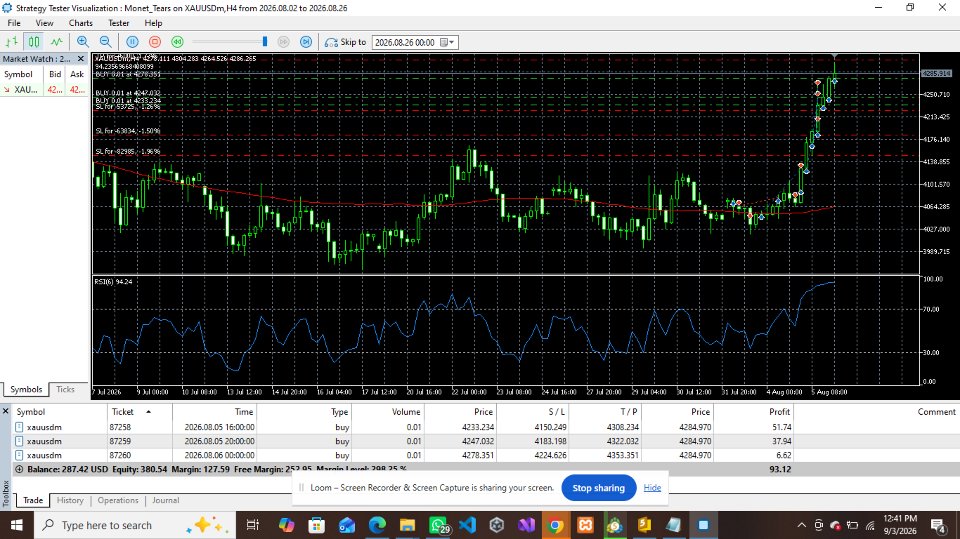Switch chart to bar chart mode
The image size is (960, 539).
tap(12, 42)
